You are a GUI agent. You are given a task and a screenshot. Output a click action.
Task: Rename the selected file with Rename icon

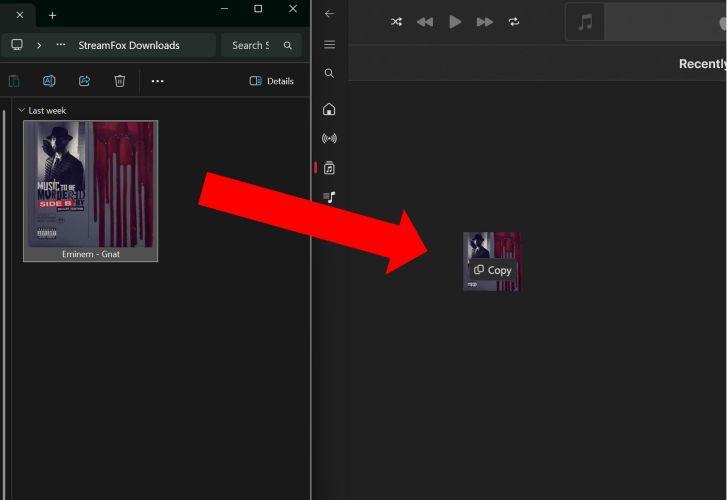(x=49, y=81)
